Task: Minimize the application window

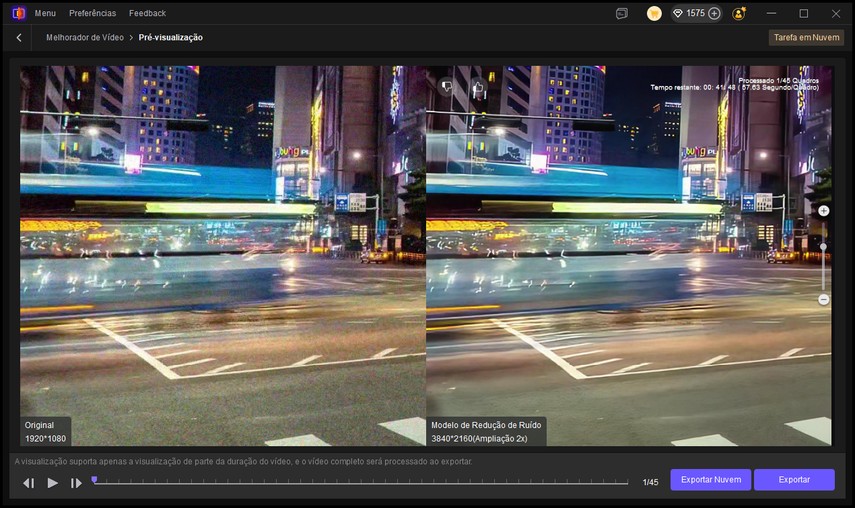Action: point(771,14)
